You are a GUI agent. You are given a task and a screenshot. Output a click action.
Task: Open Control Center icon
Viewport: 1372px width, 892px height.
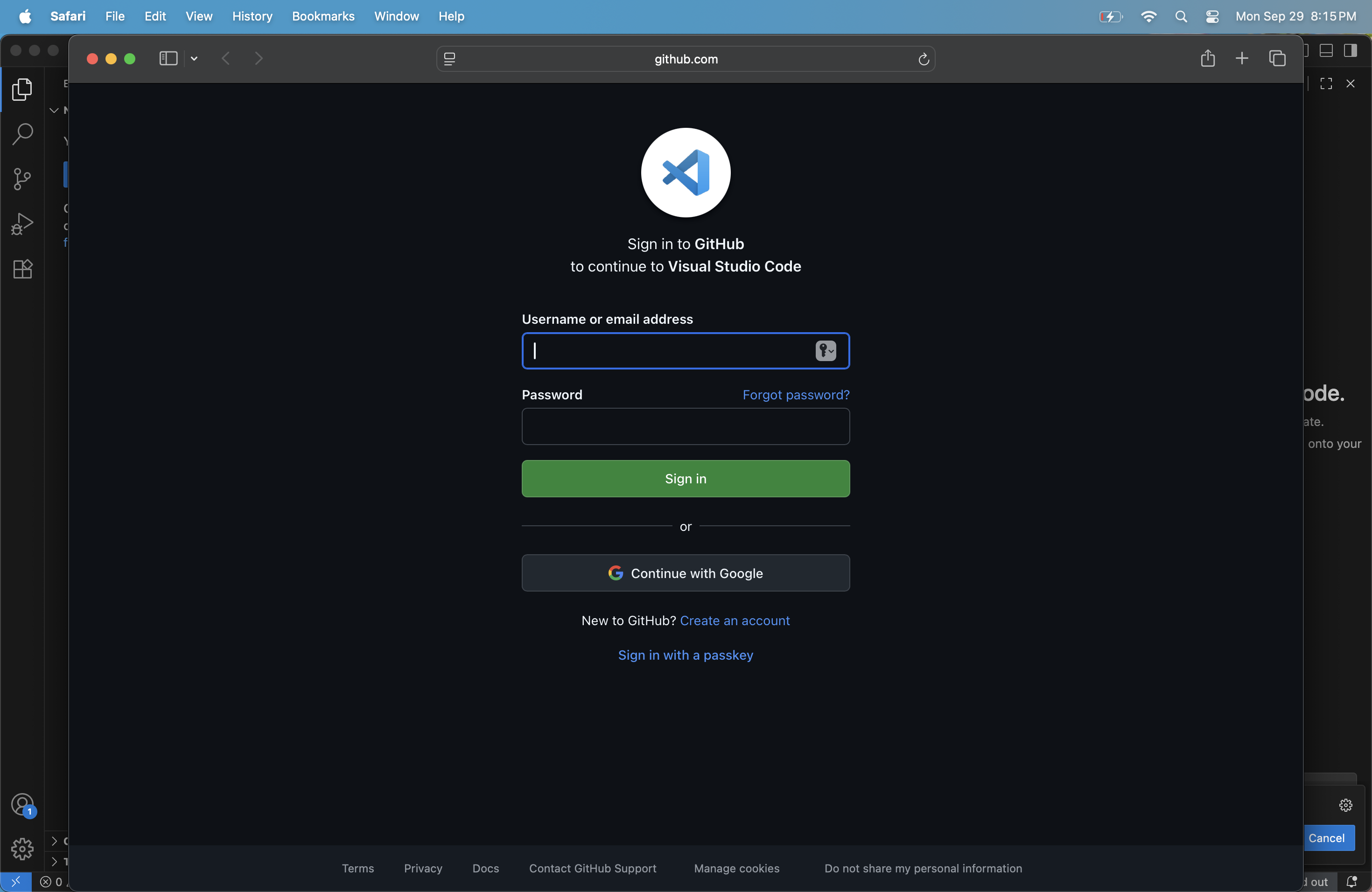[1212, 17]
